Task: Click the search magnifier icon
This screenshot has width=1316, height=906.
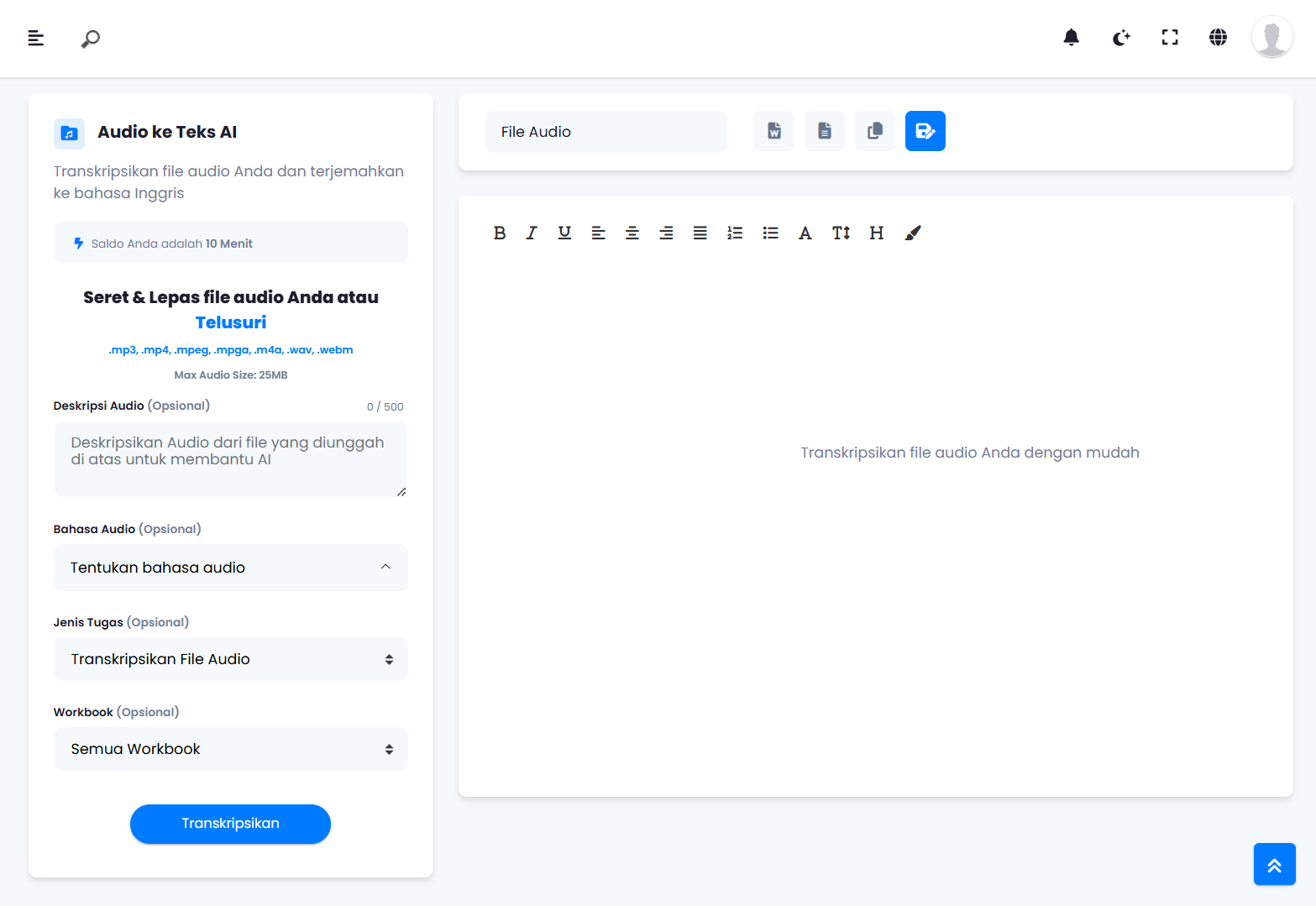Action: (91, 39)
